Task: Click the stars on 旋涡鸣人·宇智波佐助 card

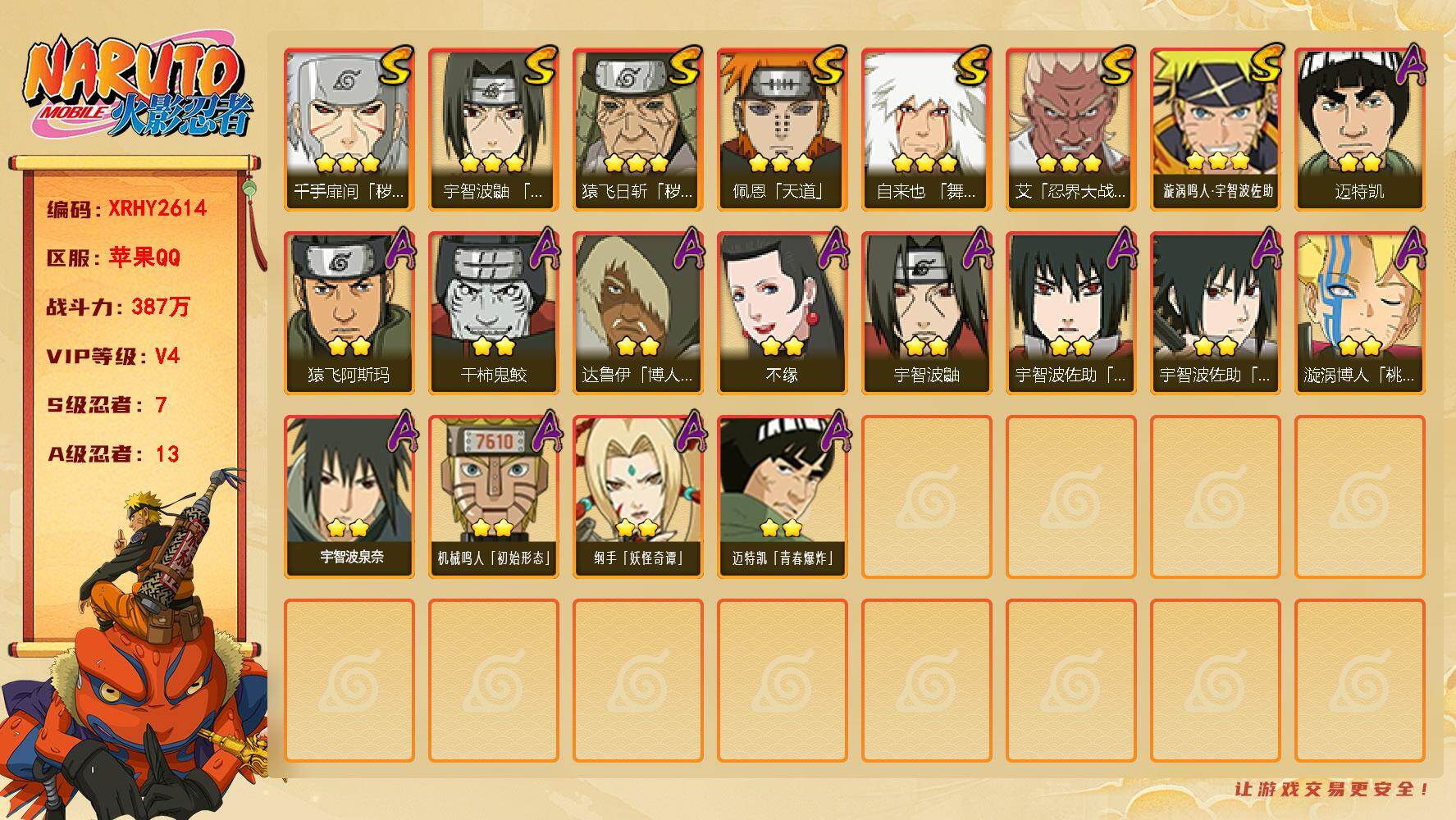Action: (x=1216, y=160)
